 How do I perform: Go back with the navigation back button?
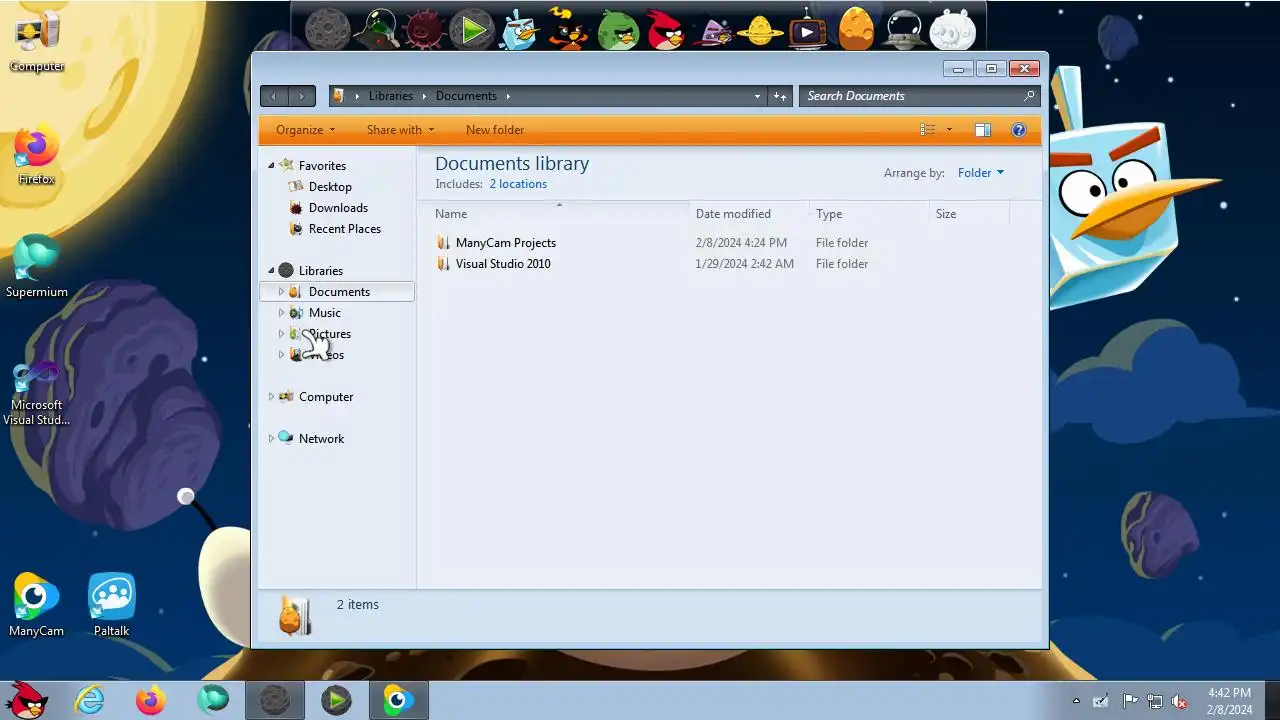point(274,96)
